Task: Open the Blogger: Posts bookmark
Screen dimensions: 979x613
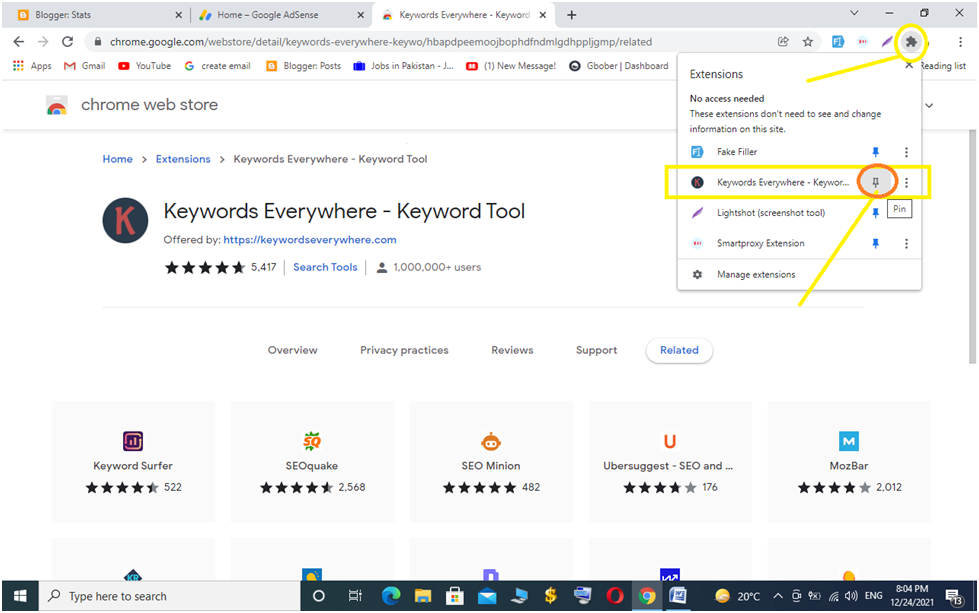Action: tap(303, 66)
